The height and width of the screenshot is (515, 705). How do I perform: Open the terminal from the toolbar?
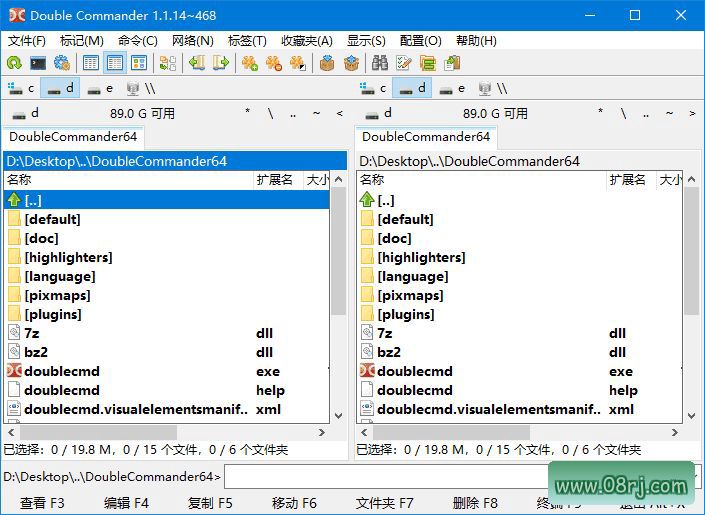[x=38, y=63]
